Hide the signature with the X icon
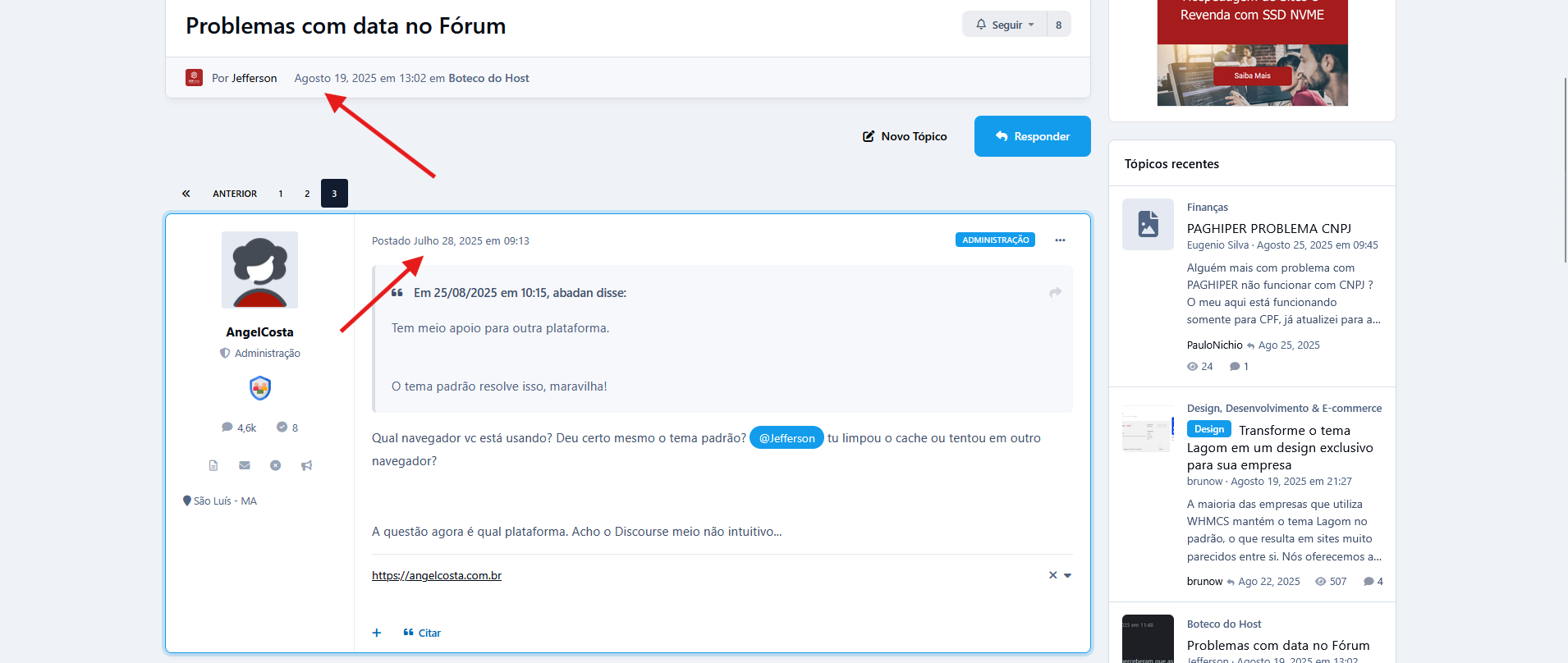Viewport: 1568px width, 663px height. point(1052,575)
